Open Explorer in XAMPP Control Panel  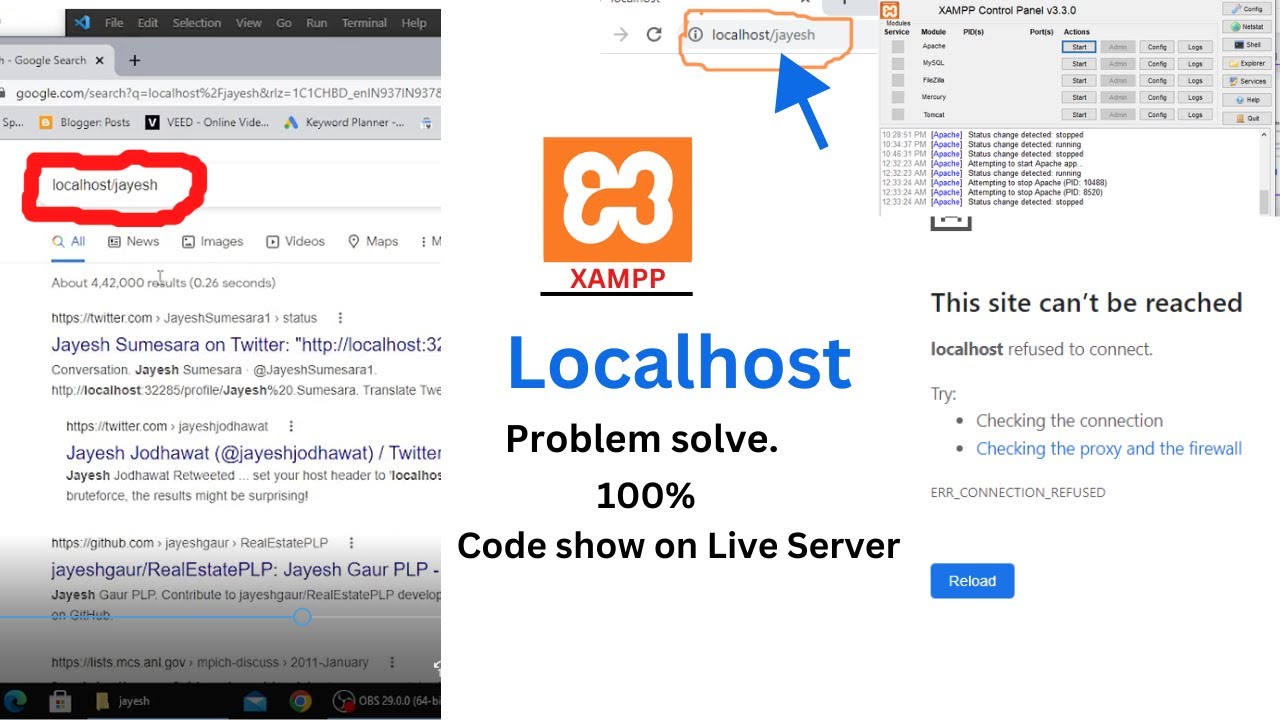click(1247, 63)
